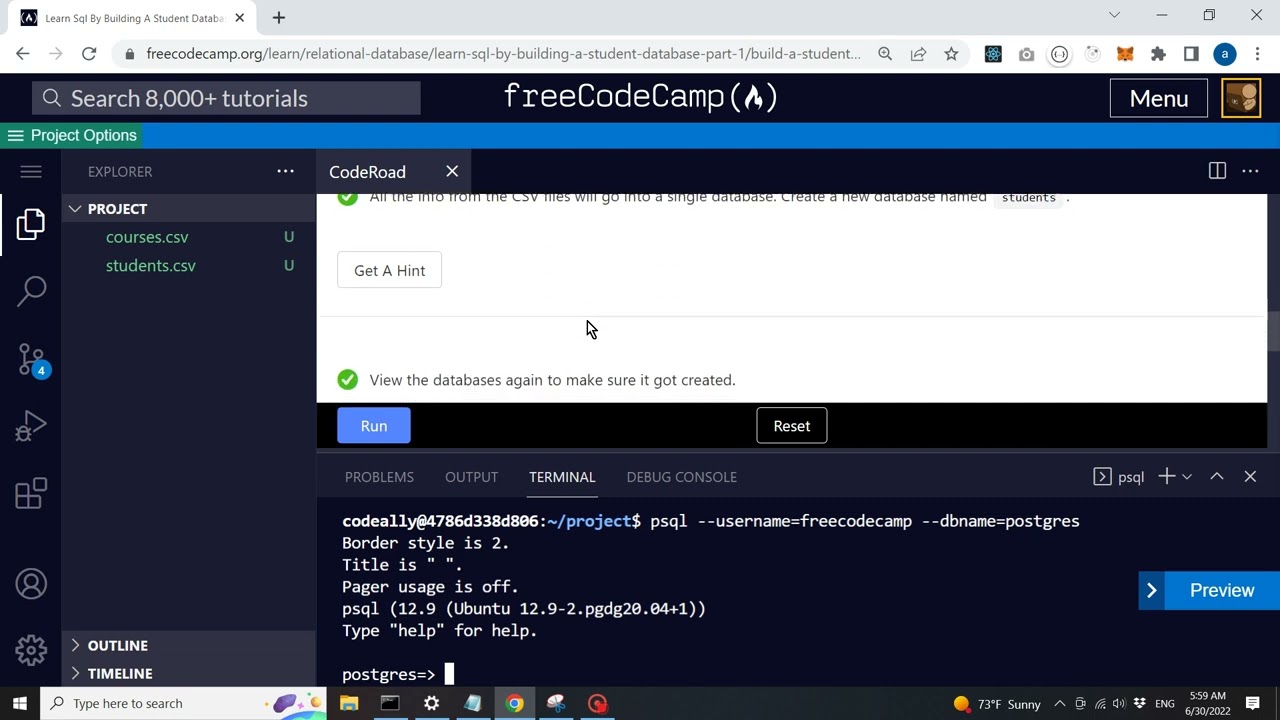The width and height of the screenshot is (1280, 720).
Task: Open students.csv file
Action: click(x=151, y=266)
